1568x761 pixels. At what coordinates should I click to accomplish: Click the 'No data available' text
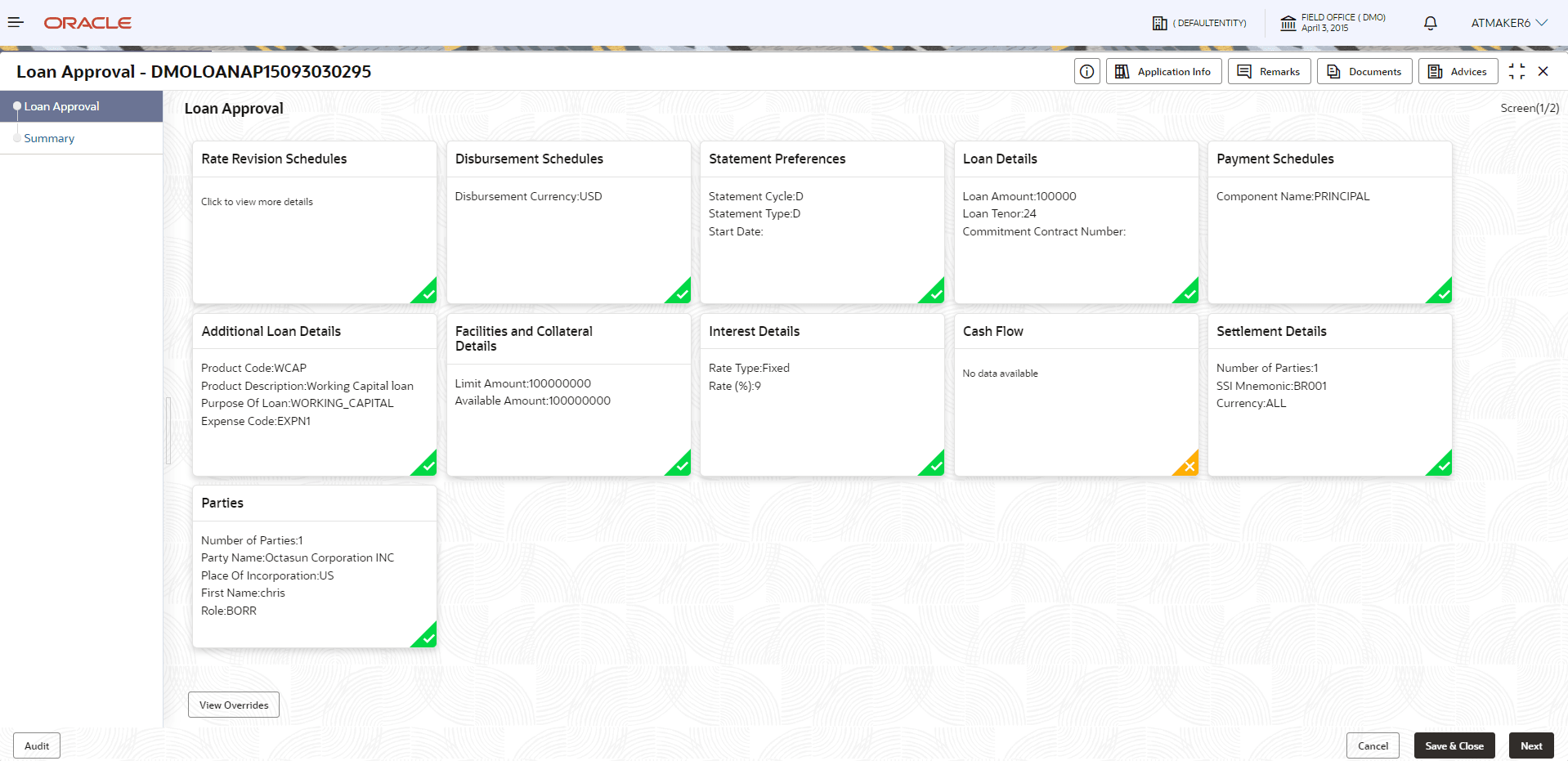(1000, 374)
